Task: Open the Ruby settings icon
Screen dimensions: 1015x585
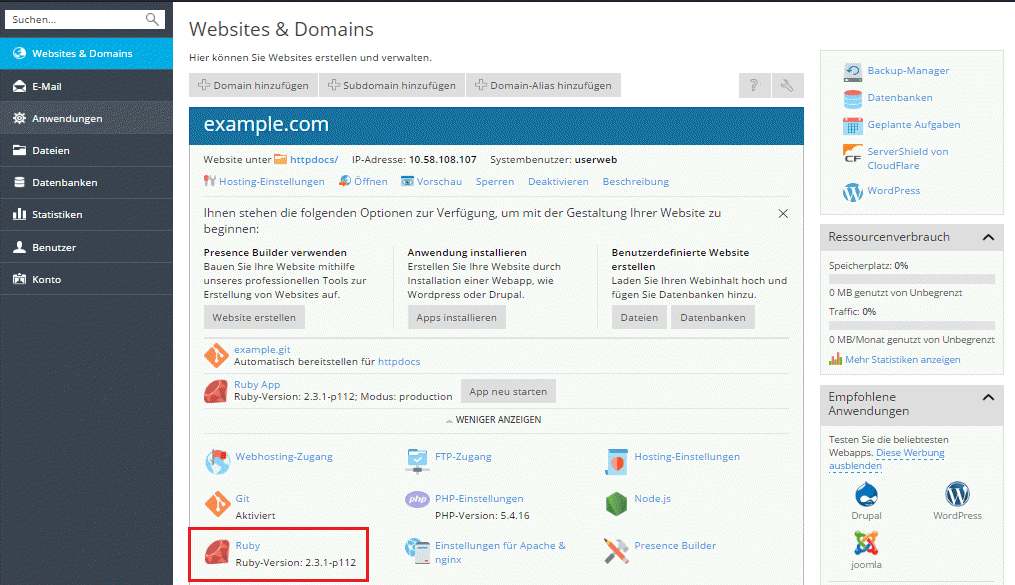Action: pos(217,553)
